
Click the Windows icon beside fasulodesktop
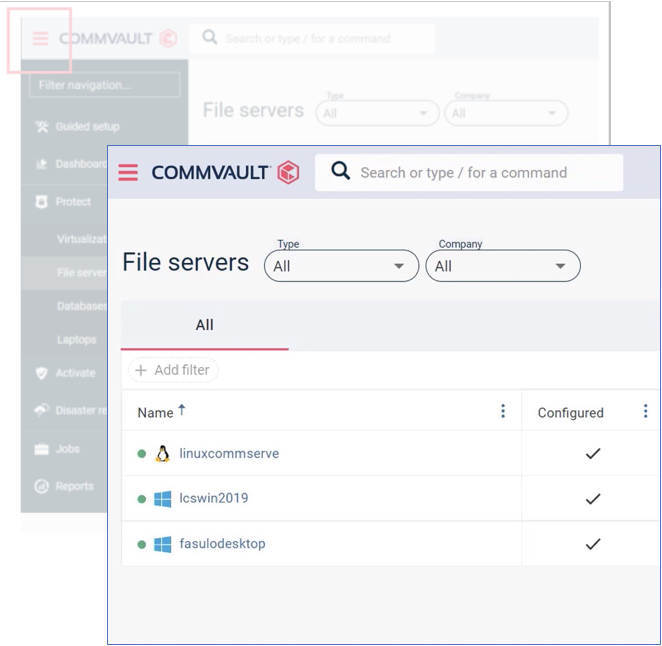[163, 544]
